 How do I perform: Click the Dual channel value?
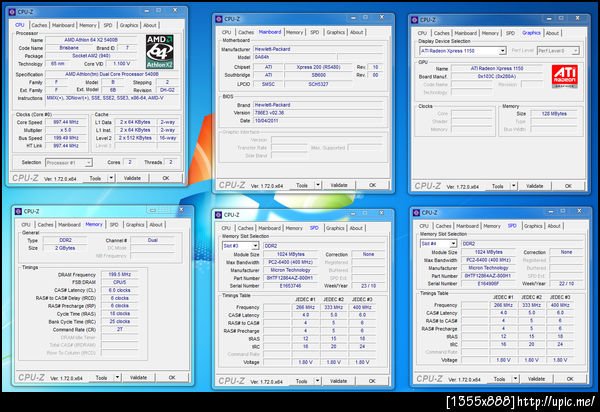point(153,240)
